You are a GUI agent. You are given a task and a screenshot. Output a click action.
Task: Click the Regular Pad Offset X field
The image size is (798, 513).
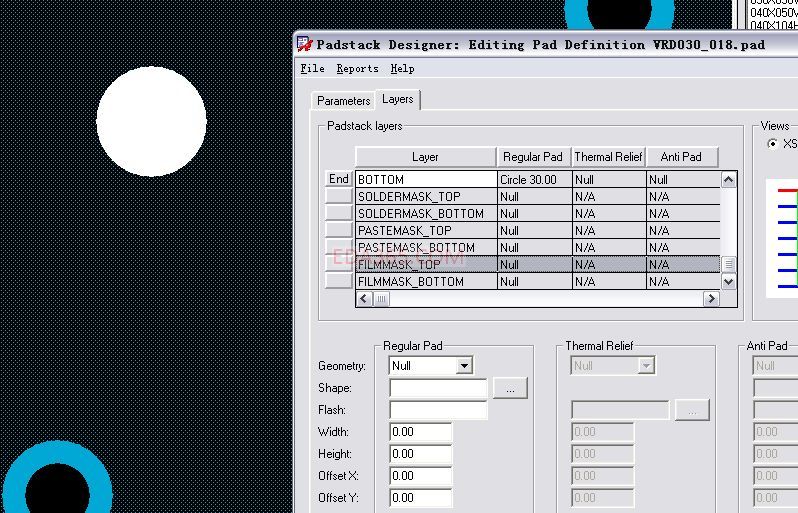pos(421,475)
